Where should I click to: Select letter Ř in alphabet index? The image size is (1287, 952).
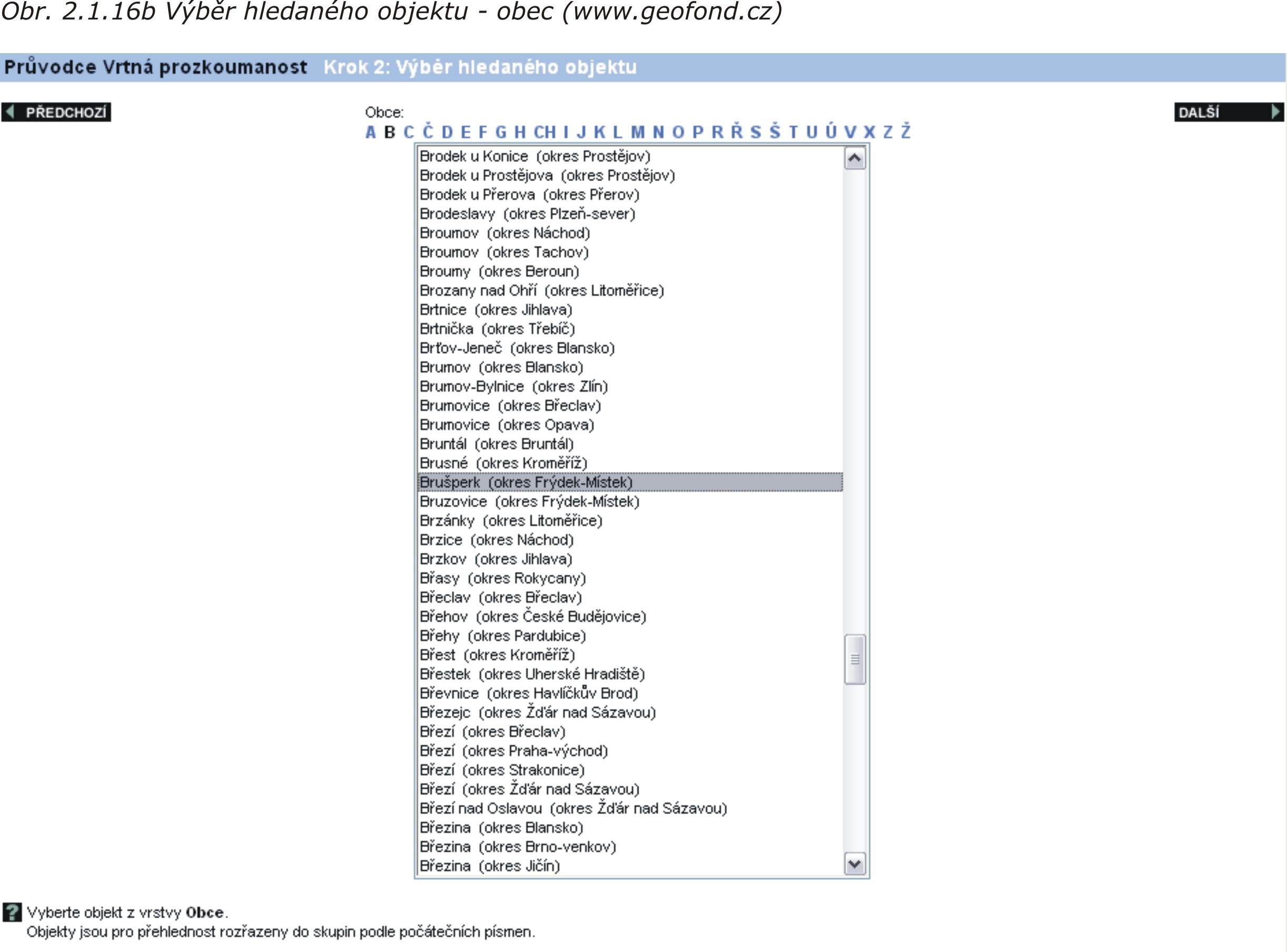click(x=737, y=132)
